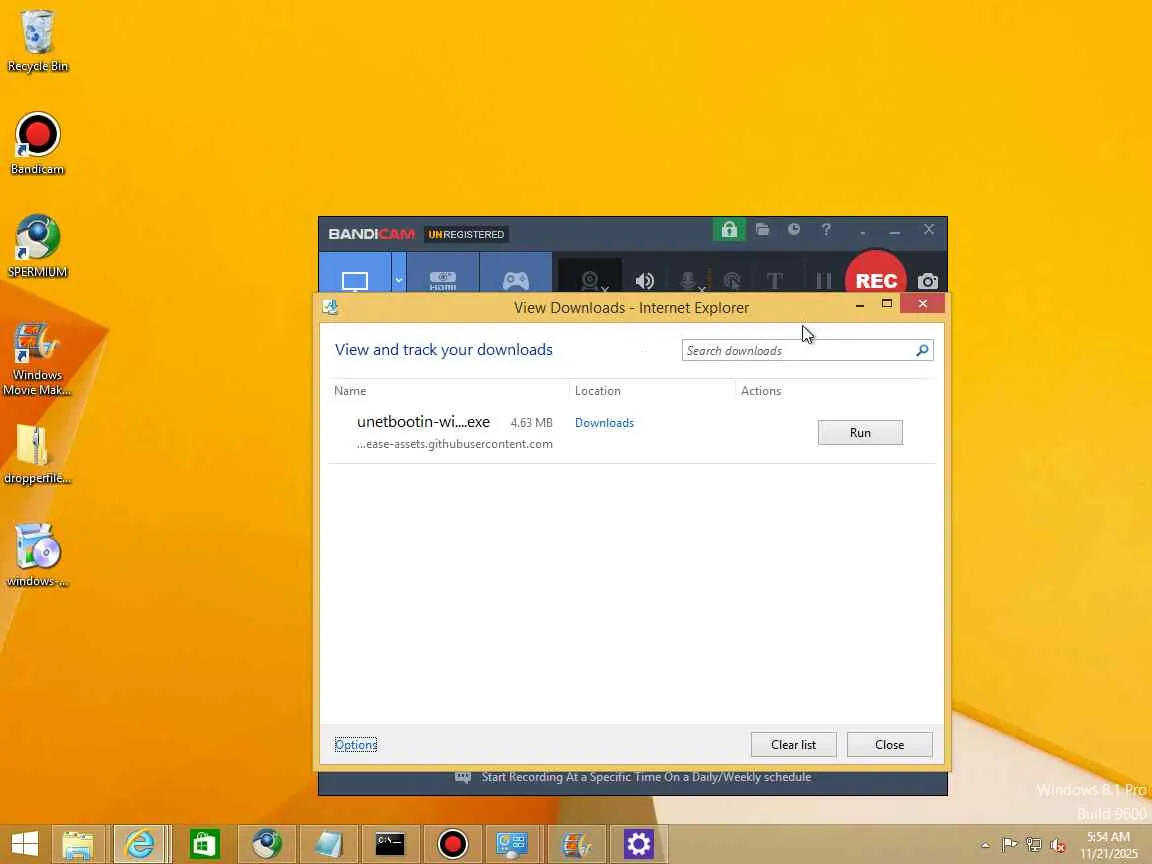The width and height of the screenshot is (1152, 864).
Task: Open the Movie Maker taskbar icon
Action: click(576, 844)
